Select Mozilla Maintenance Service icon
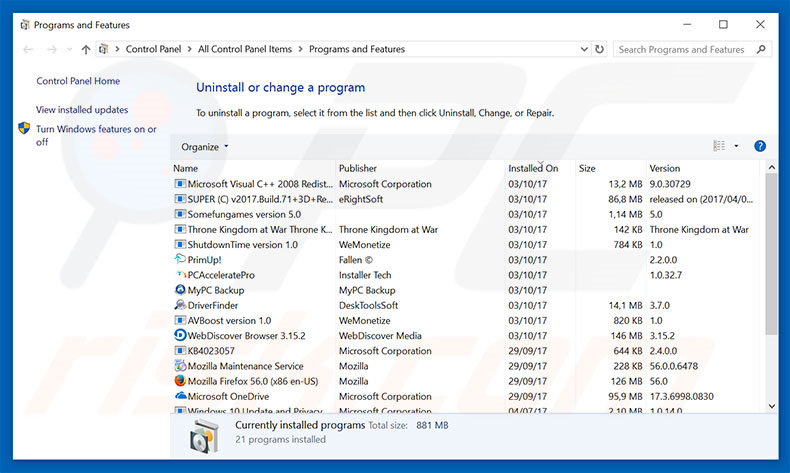The image size is (790, 473). 180,366
